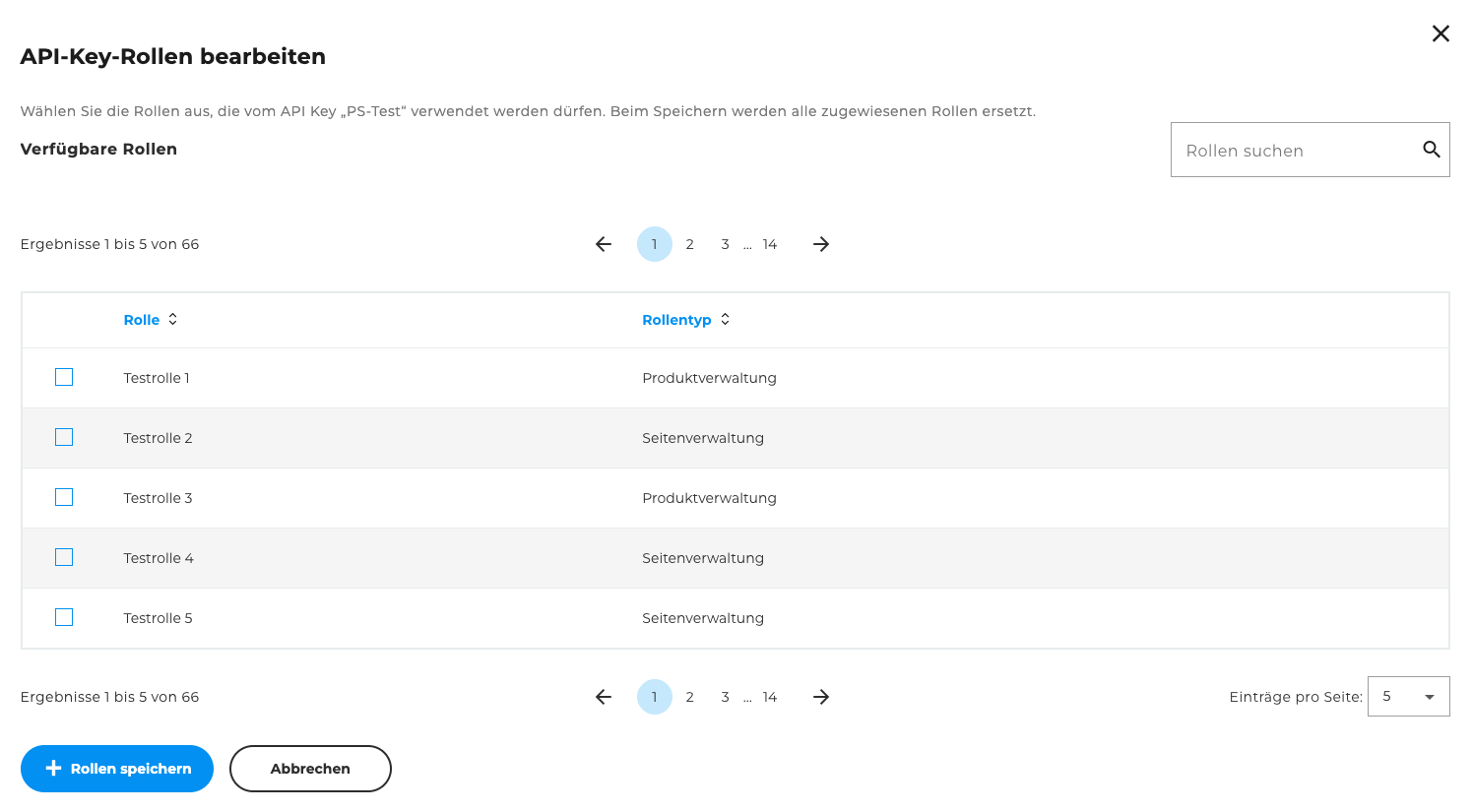The height and width of the screenshot is (812, 1472).
Task: Click Seitenverwaltung in the Testrolle 4 row
Action: 703,558
